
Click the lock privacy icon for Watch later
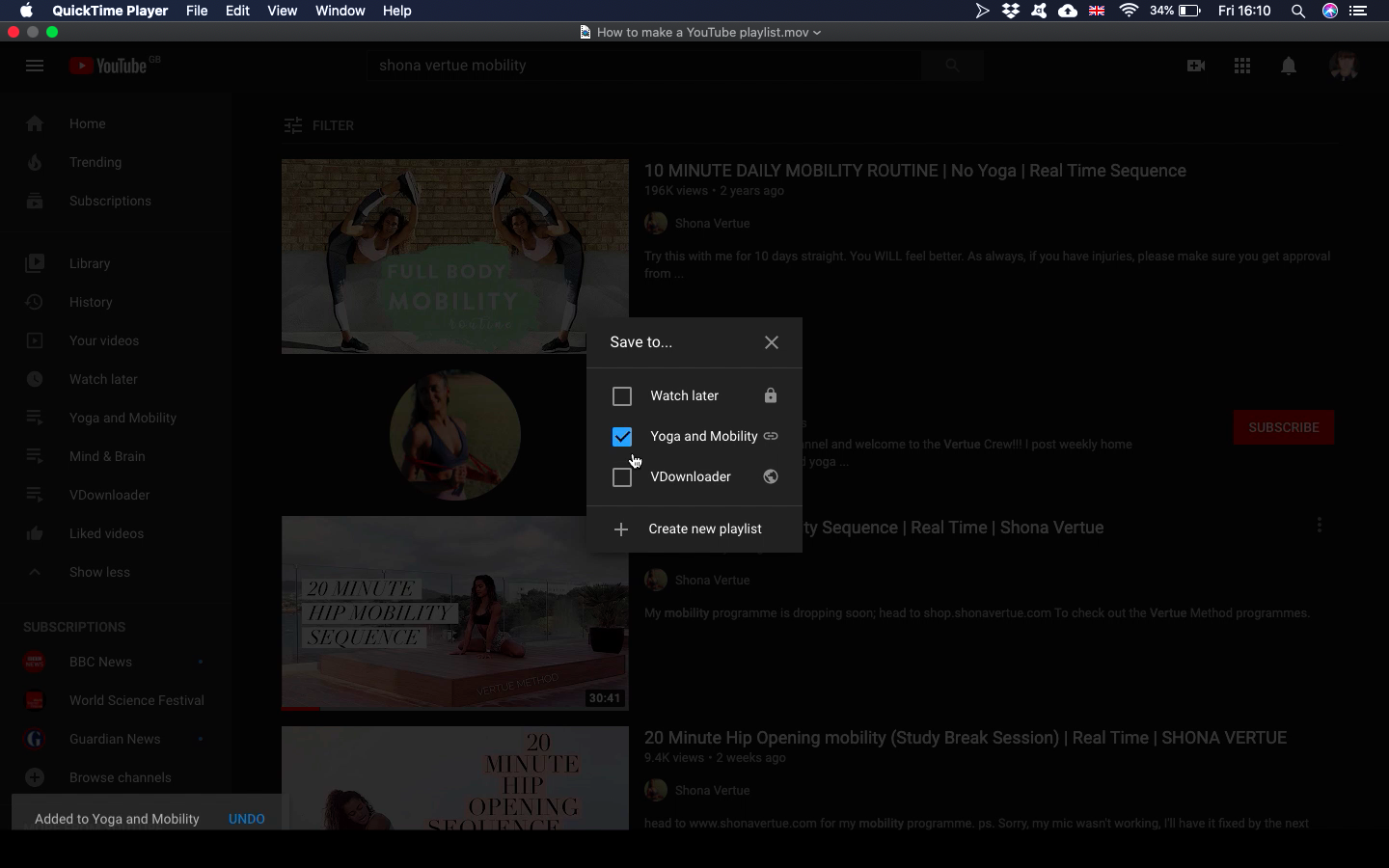pos(771,395)
